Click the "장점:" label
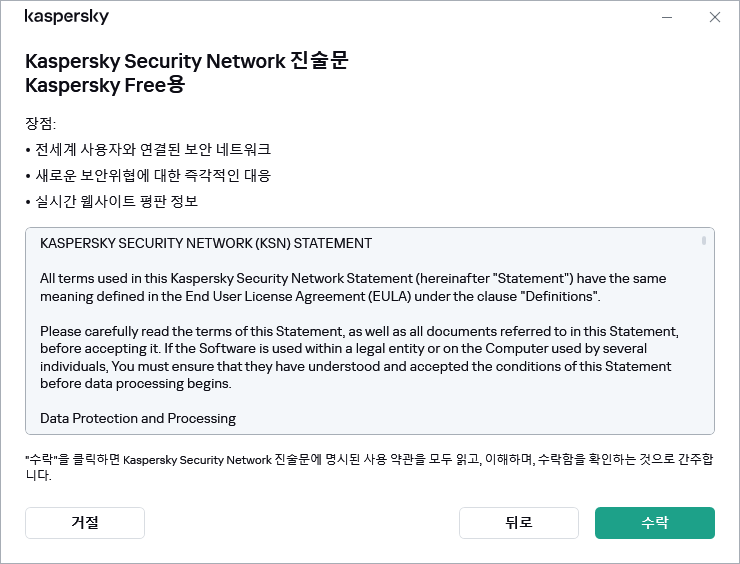Image resolution: width=740 pixels, height=564 pixels. tap(41, 124)
